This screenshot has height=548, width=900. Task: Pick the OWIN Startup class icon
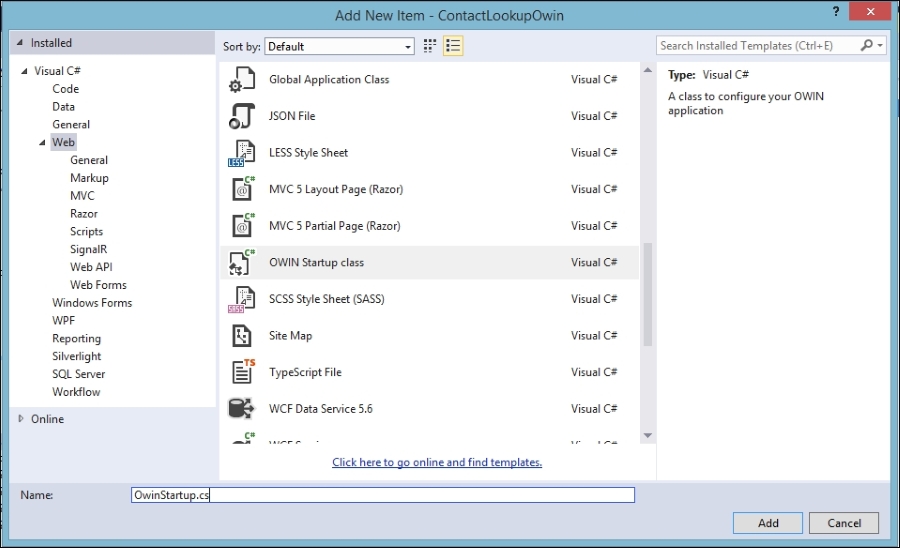pos(242,262)
